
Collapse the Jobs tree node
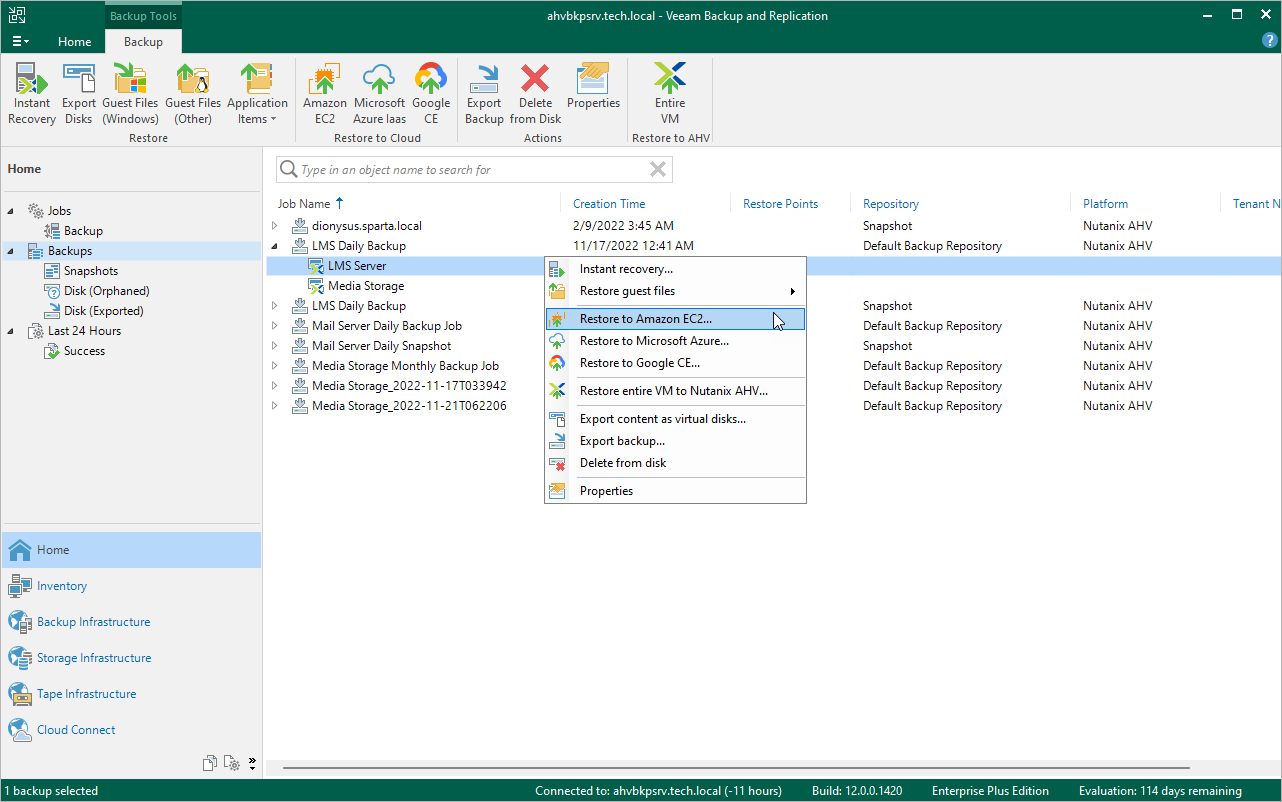[11, 211]
